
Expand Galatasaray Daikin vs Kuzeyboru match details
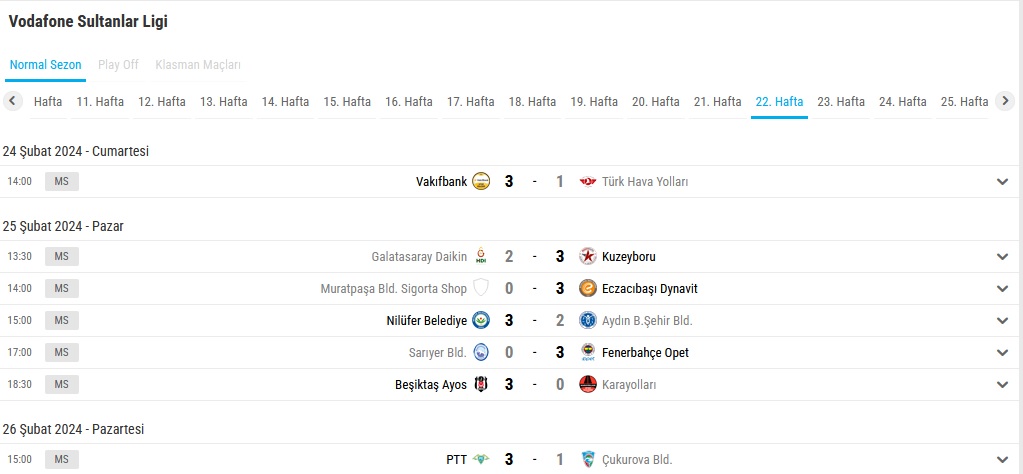pyautogui.click(x=1003, y=256)
